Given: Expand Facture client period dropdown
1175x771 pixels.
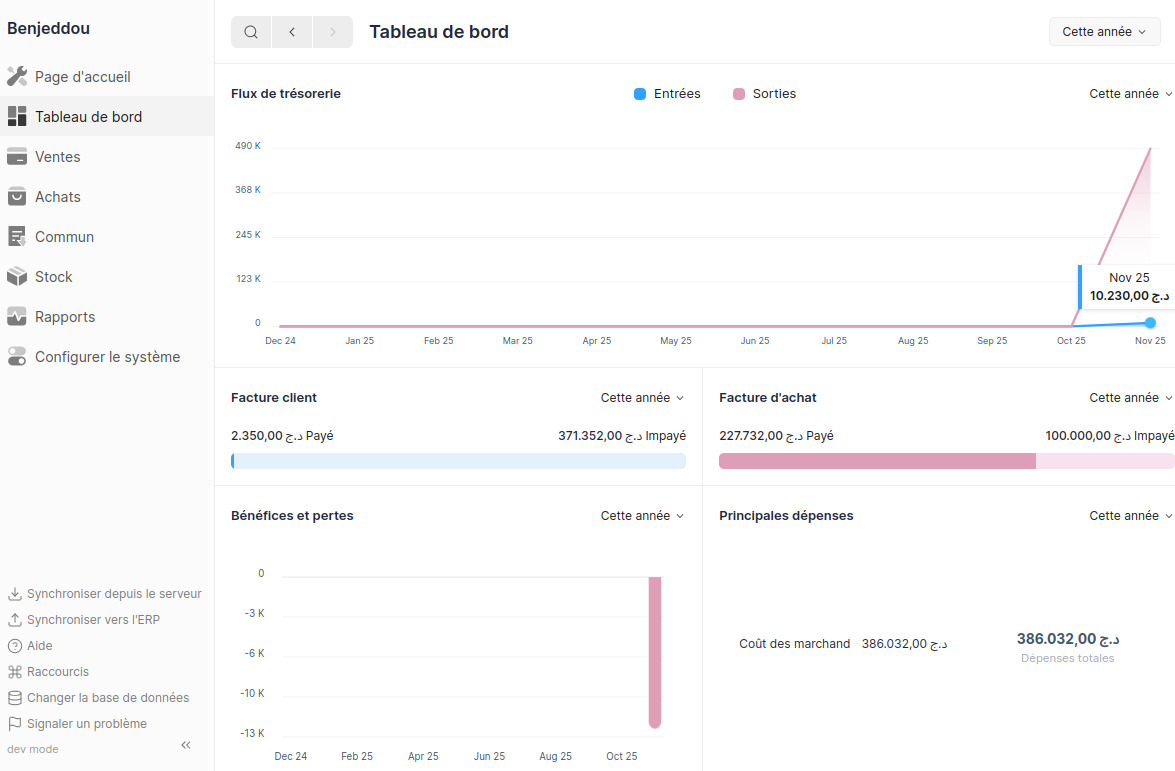Looking at the screenshot, I should pyautogui.click(x=642, y=398).
